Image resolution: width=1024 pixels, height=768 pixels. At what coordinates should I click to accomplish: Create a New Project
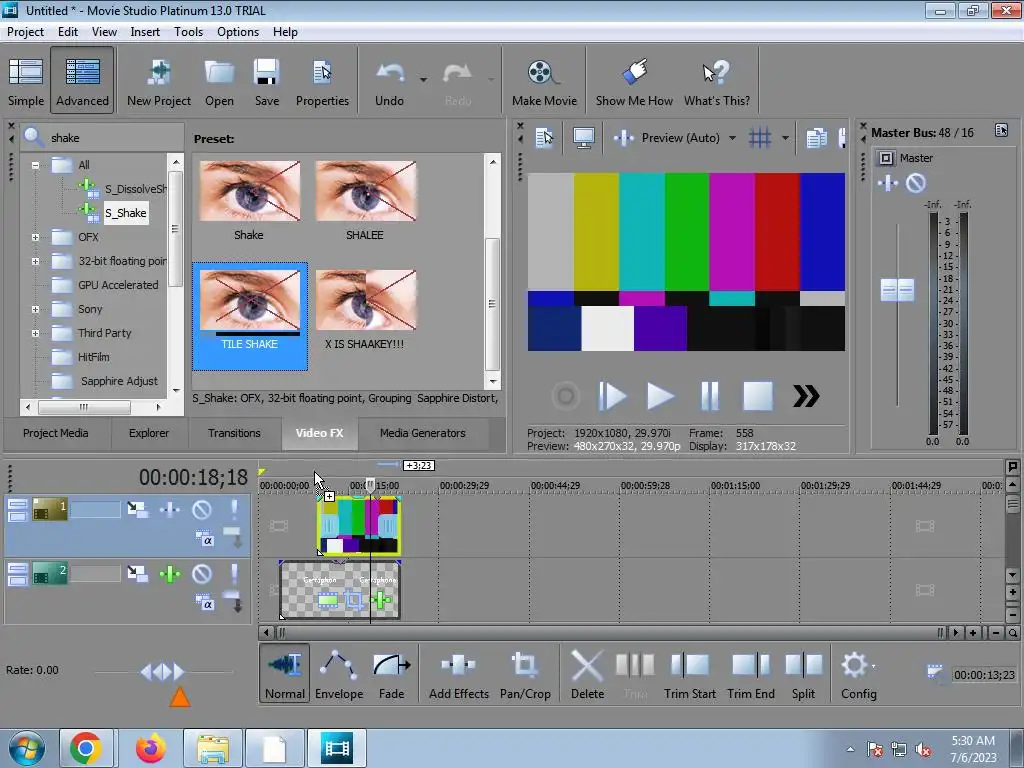(x=159, y=82)
